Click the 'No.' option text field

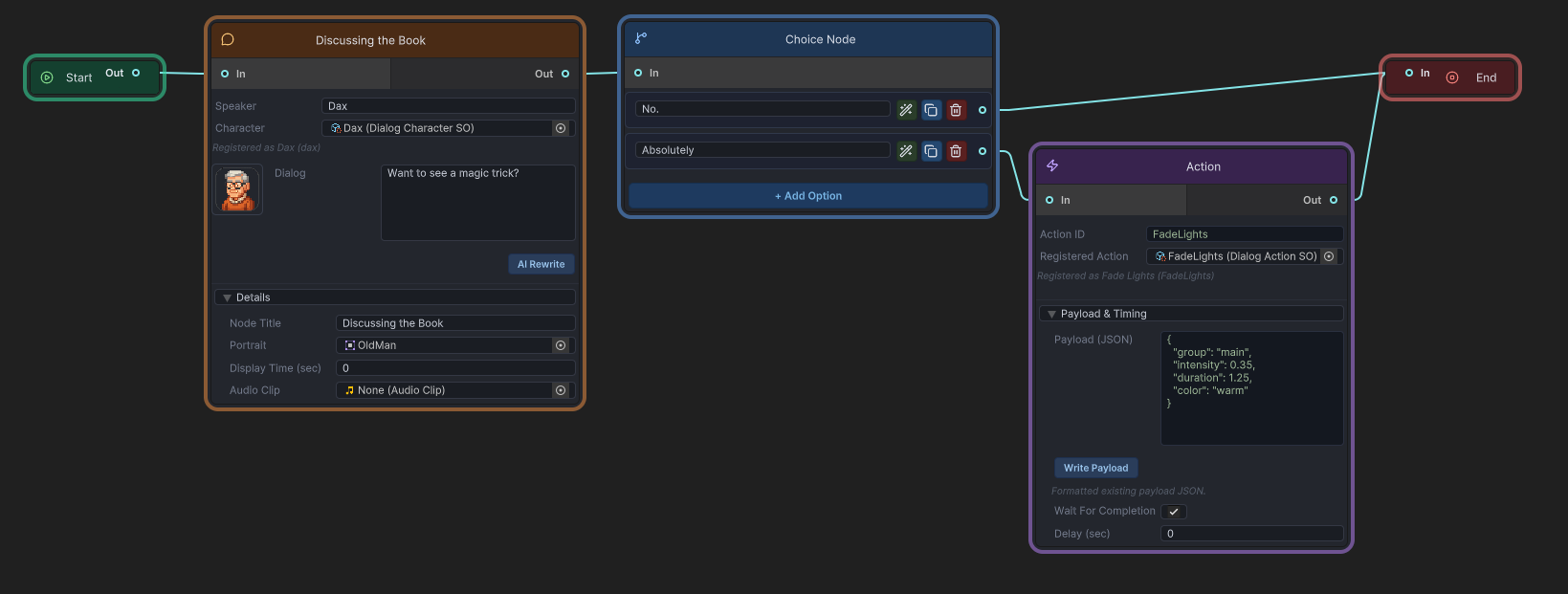(762, 109)
